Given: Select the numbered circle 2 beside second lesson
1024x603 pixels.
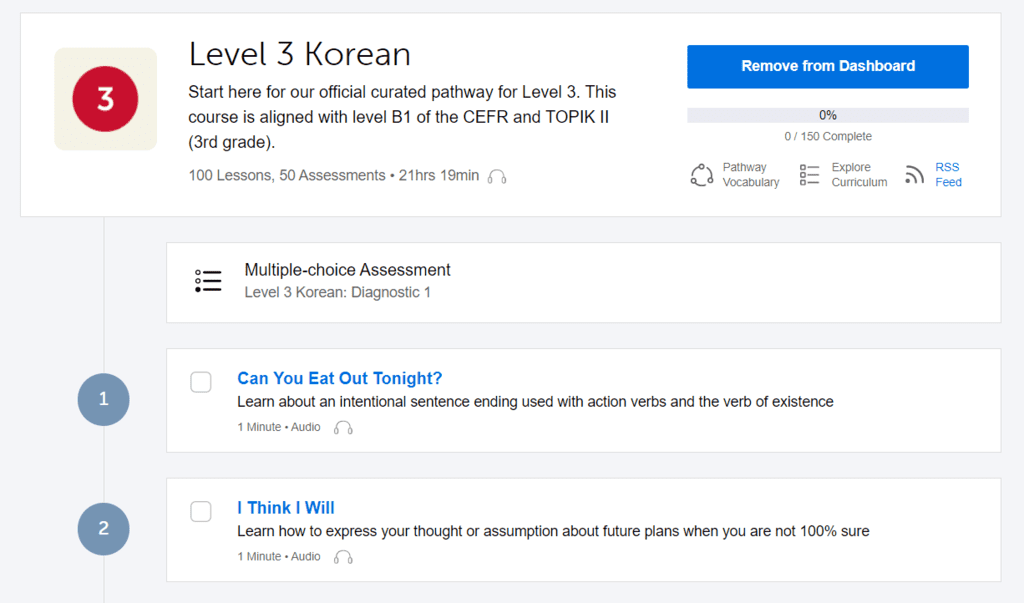Looking at the screenshot, I should click(103, 529).
